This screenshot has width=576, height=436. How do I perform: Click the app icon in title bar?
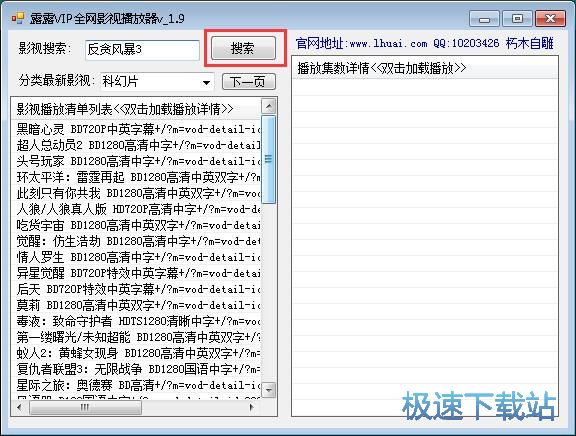(x=17, y=18)
